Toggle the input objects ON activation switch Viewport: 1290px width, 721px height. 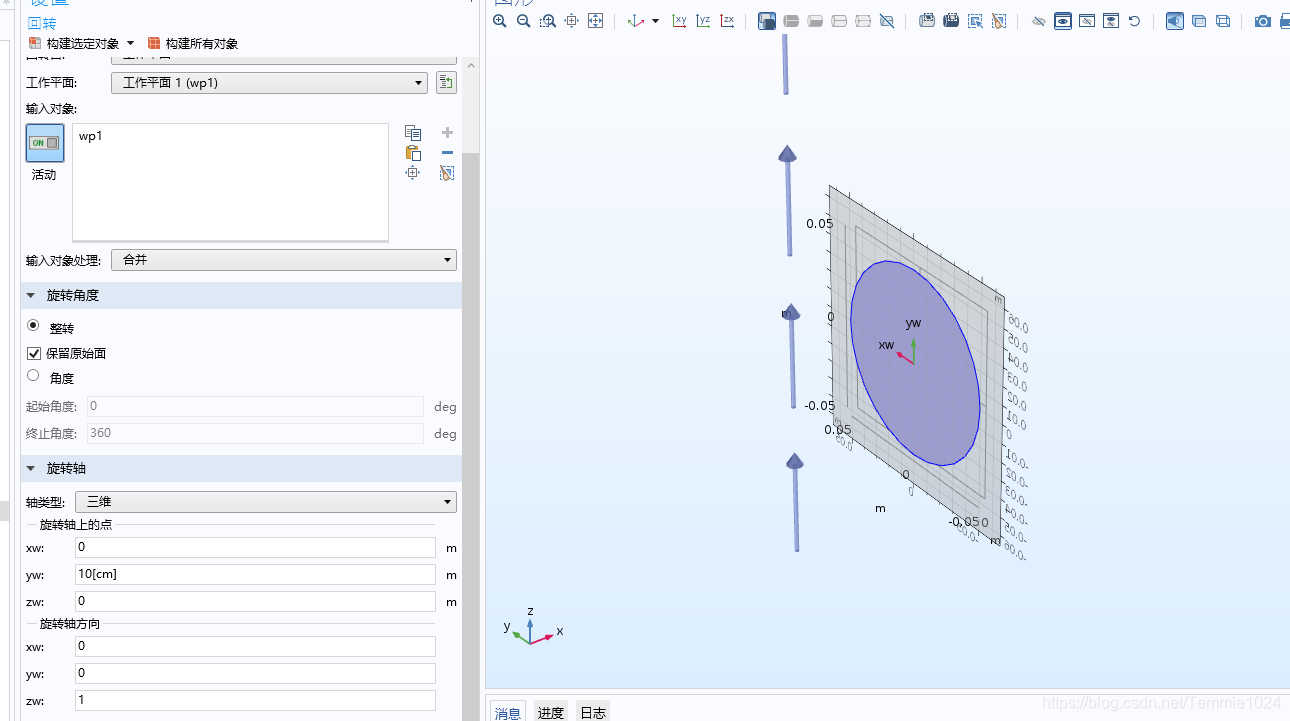point(45,143)
